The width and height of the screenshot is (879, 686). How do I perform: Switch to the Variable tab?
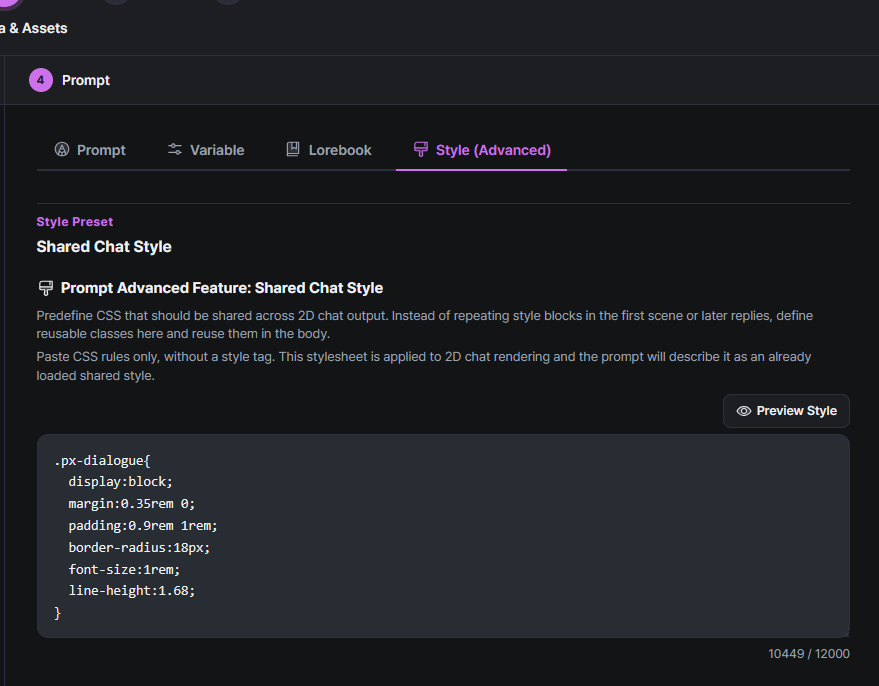coord(206,150)
